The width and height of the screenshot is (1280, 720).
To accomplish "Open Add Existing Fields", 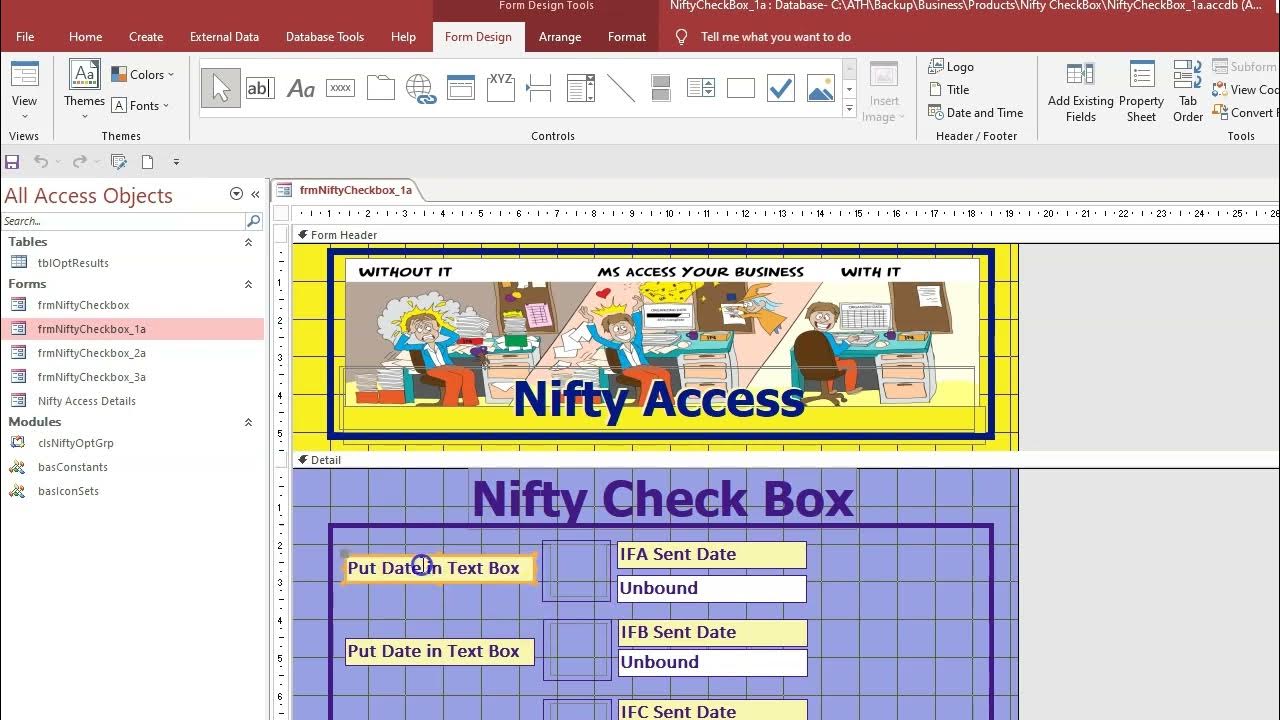I will [1080, 92].
